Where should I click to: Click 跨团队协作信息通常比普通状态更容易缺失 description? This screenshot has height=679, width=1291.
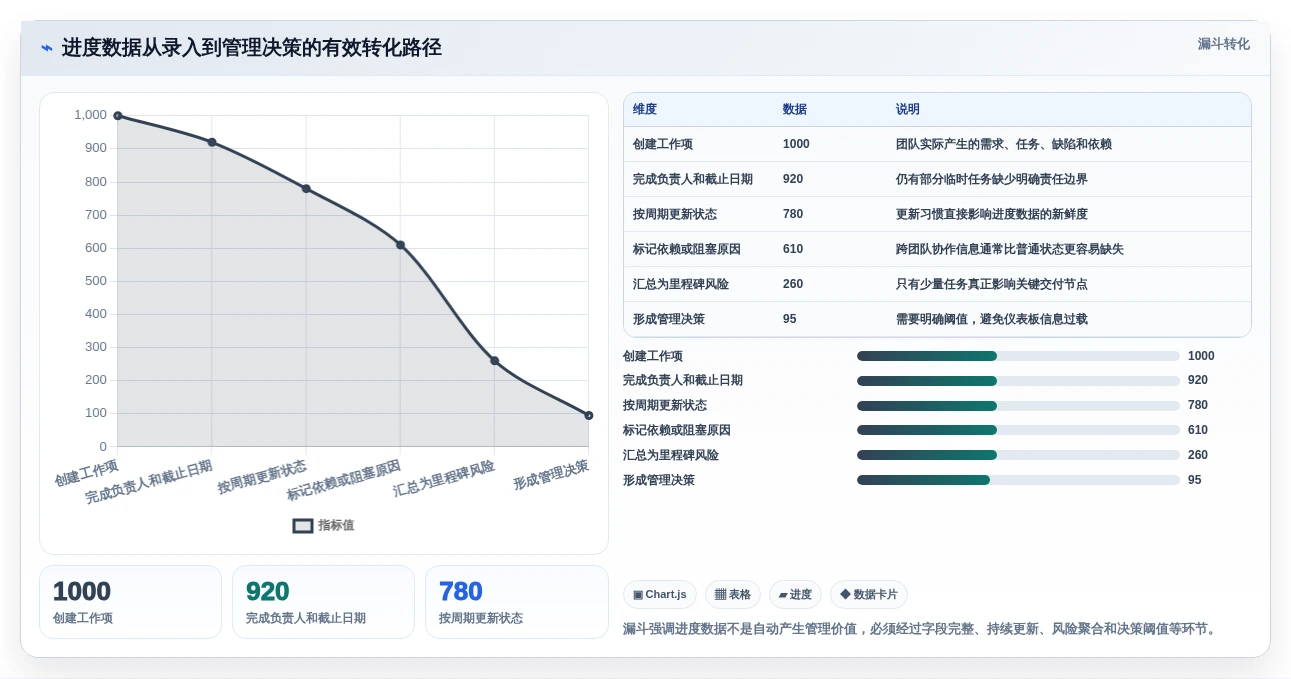[x=1010, y=249]
